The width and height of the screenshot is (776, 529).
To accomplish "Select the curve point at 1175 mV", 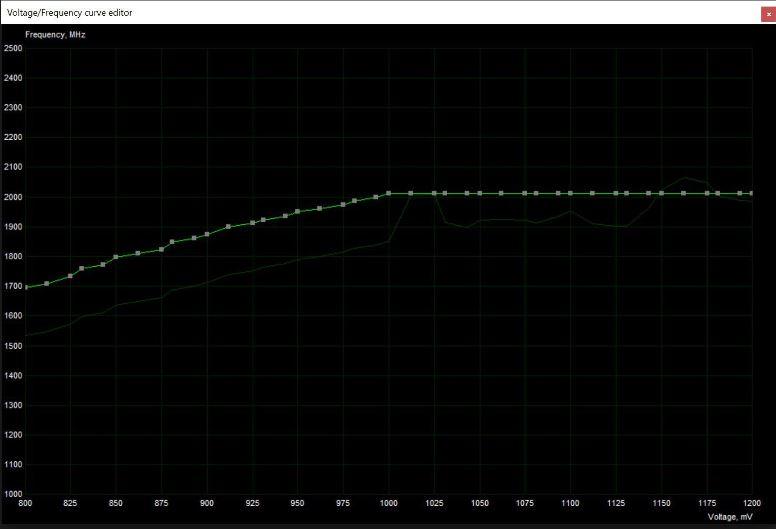I will point(707,193).
